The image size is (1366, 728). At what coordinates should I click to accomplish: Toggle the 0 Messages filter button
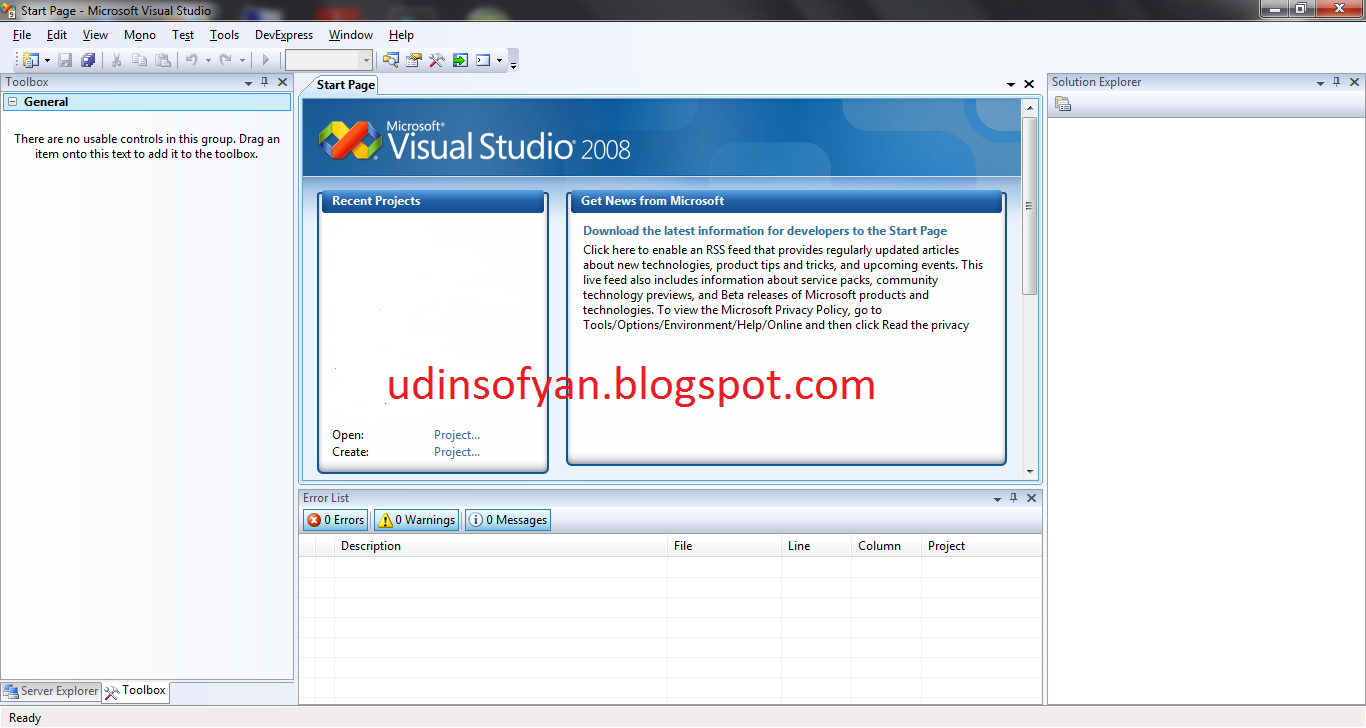[508, 520]
